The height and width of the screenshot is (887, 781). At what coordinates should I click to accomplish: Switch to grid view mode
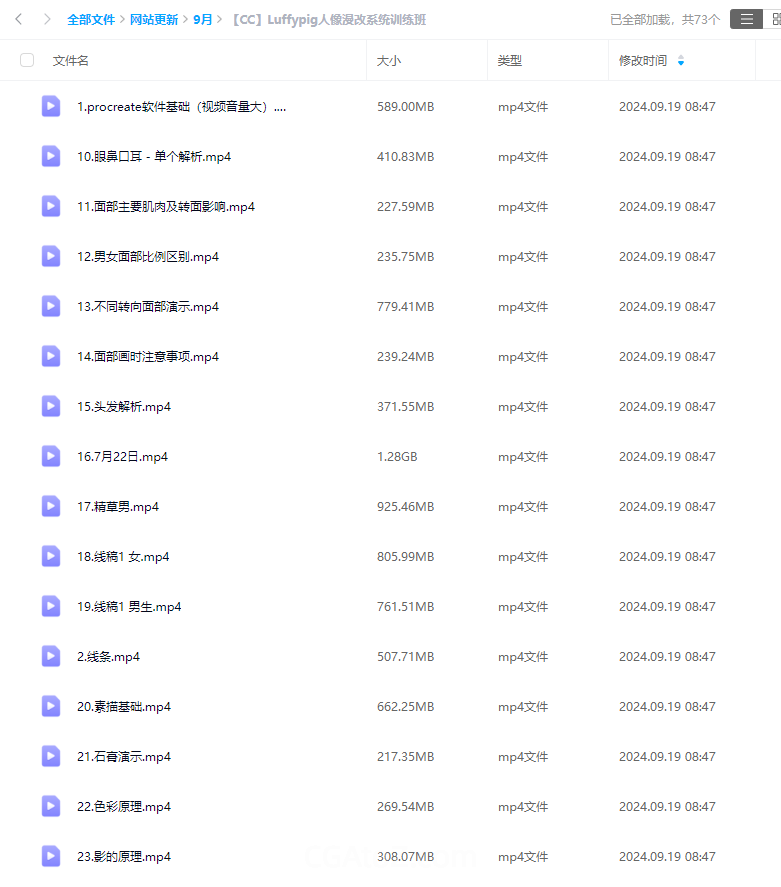point(775,19)
